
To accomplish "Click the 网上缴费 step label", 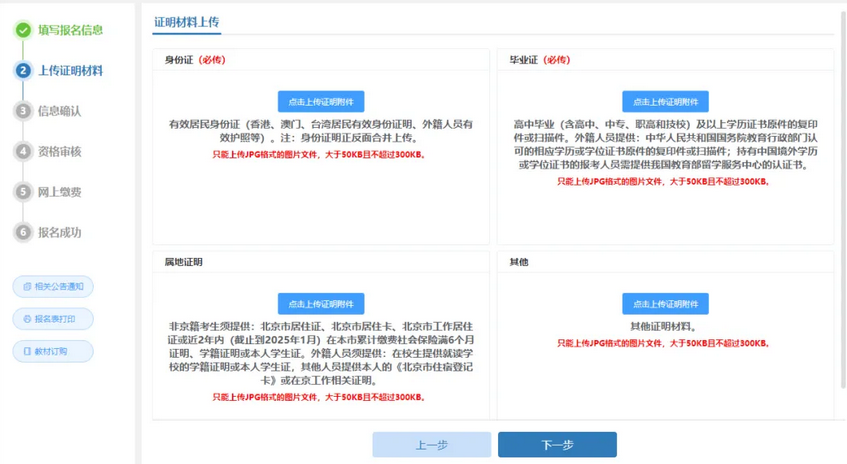I will 60,192.
